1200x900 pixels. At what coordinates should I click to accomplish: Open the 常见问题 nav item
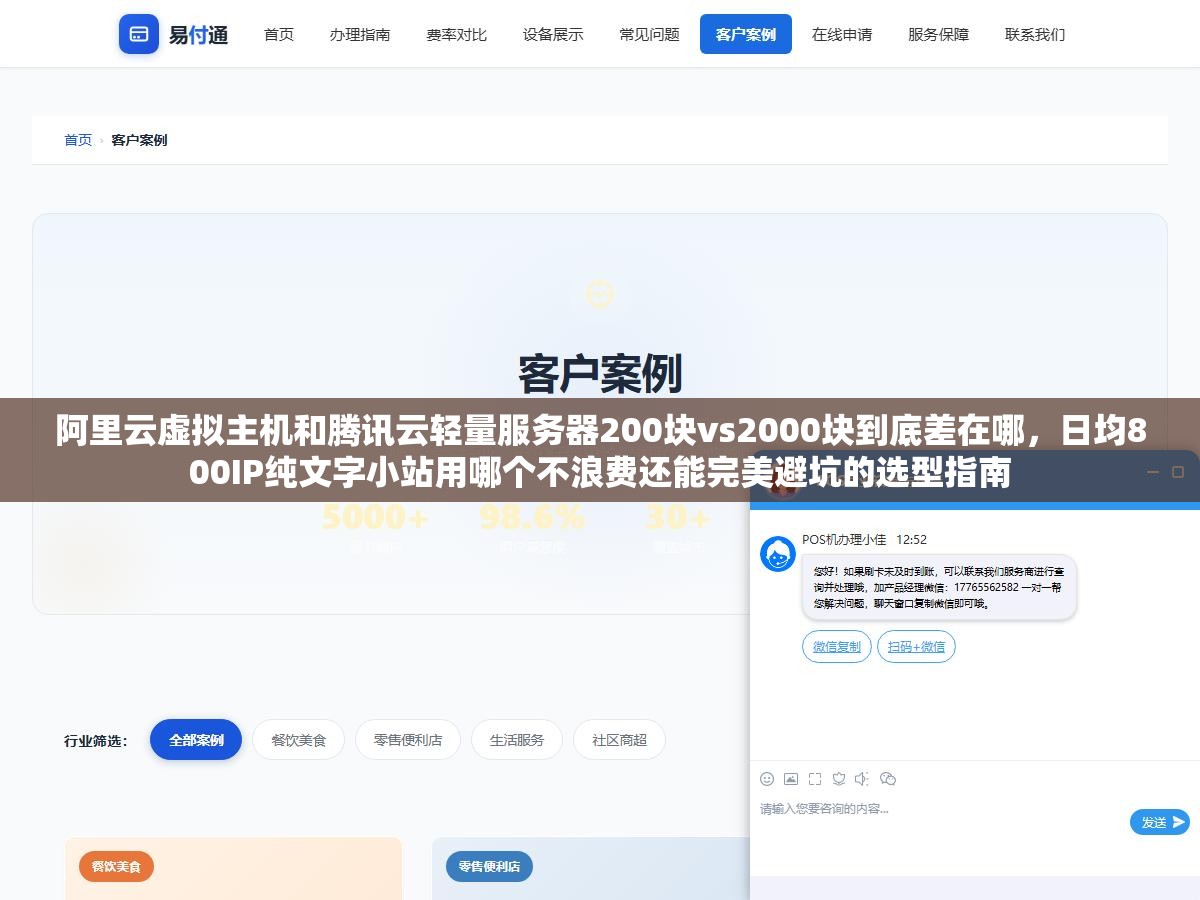[649, 34]
